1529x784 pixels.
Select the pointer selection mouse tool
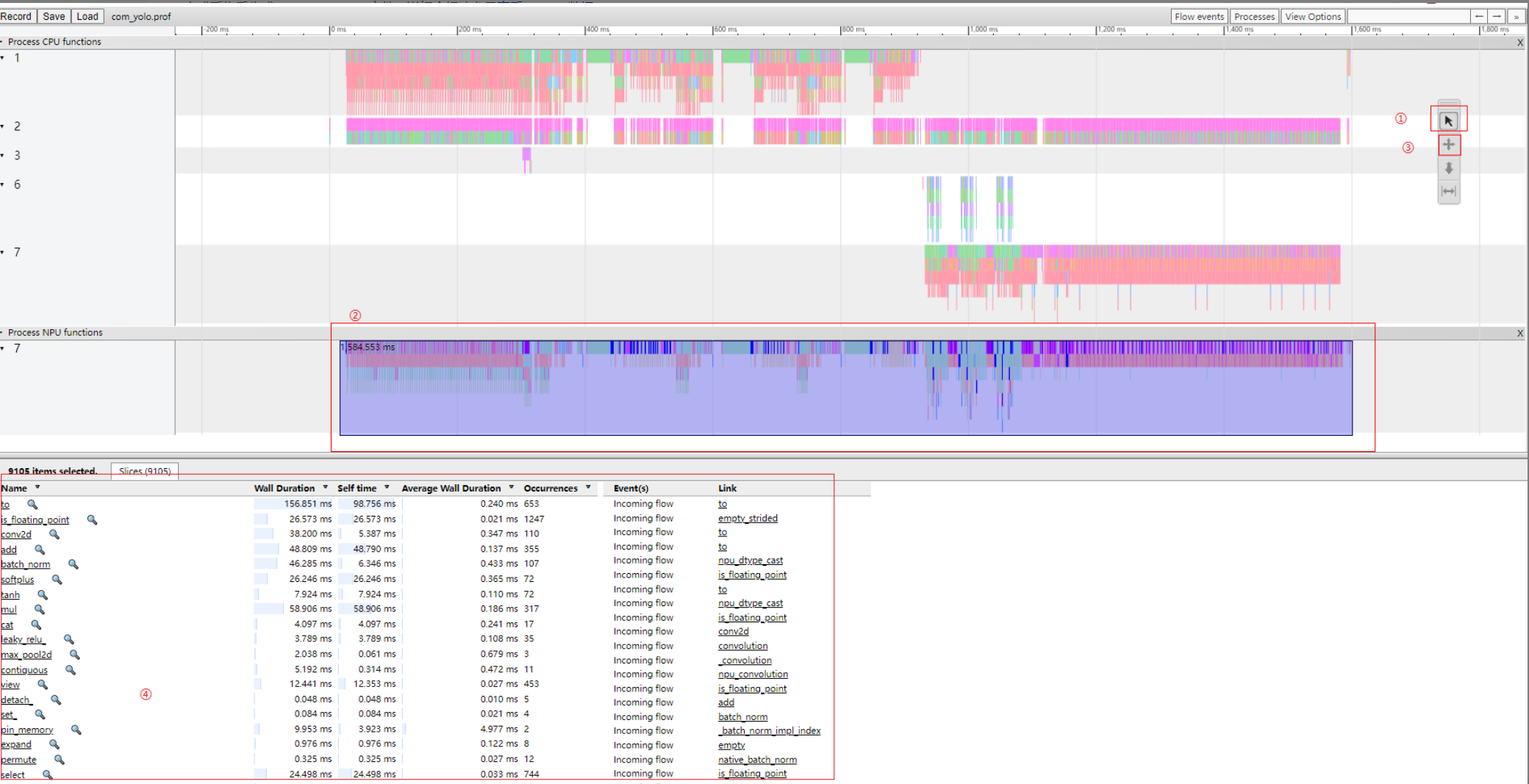pos(1448,121)
